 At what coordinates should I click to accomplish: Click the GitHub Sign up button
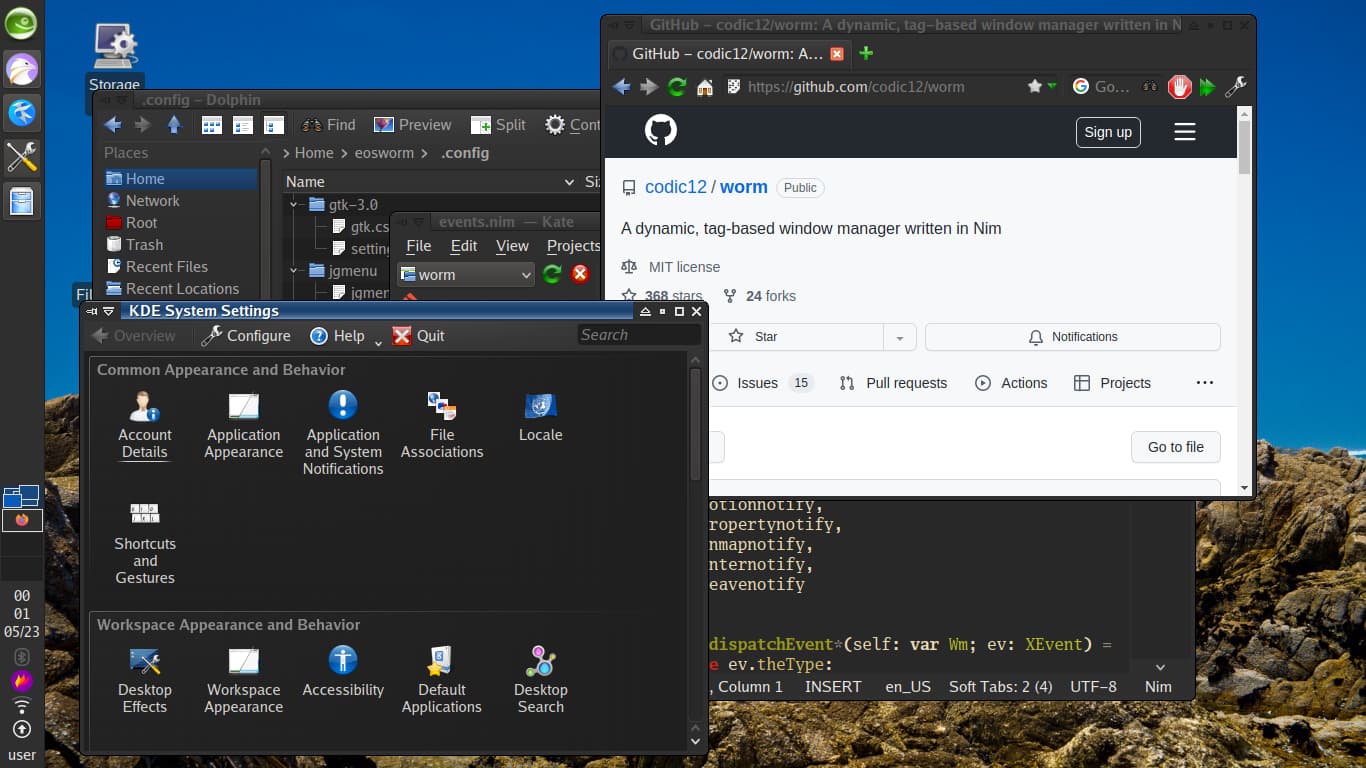click(1108, 132)
